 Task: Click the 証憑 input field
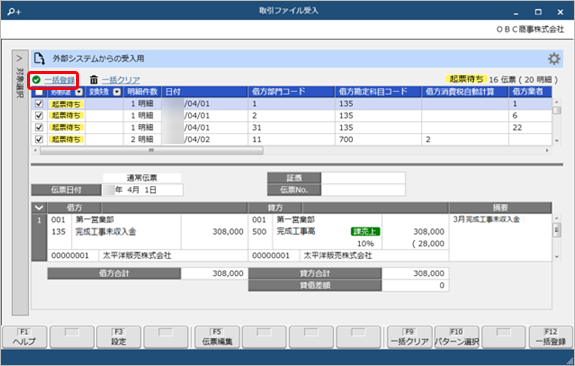(363, 178)
